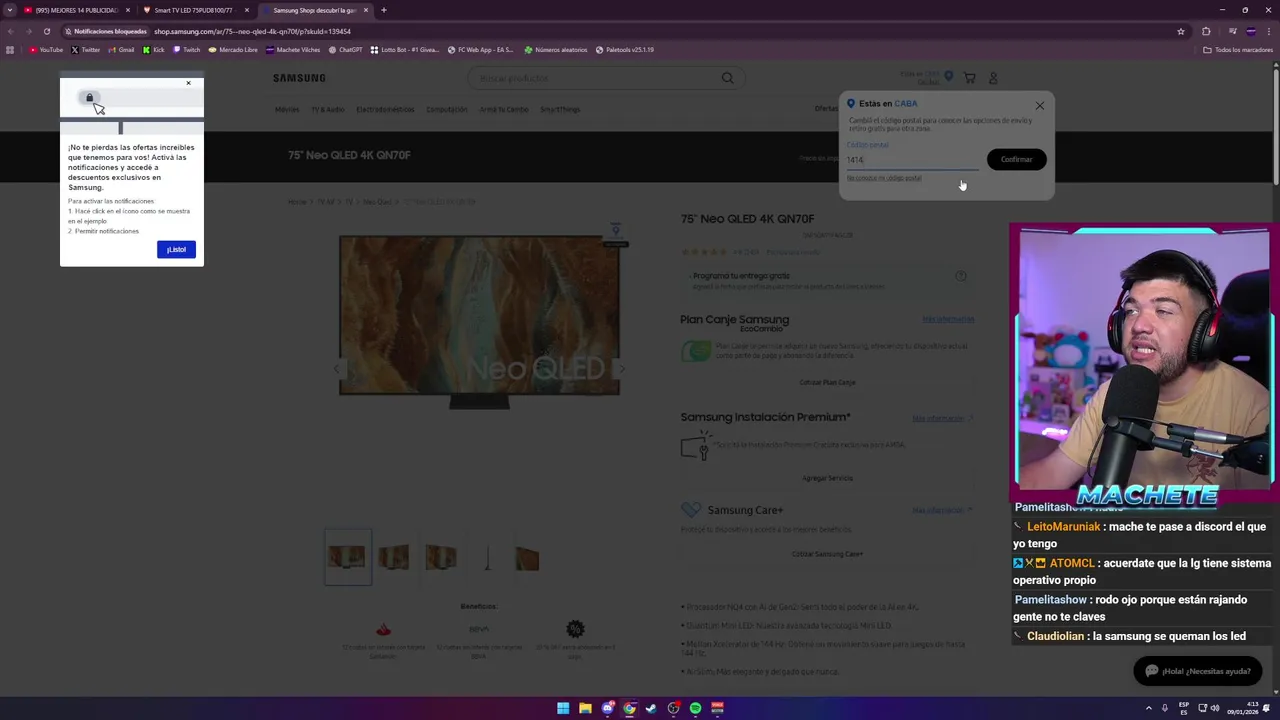Image resolution: width=1280 pixels, height=720 pixels.
Task: Open a new browser tab
Action: (x=383, y=10)
